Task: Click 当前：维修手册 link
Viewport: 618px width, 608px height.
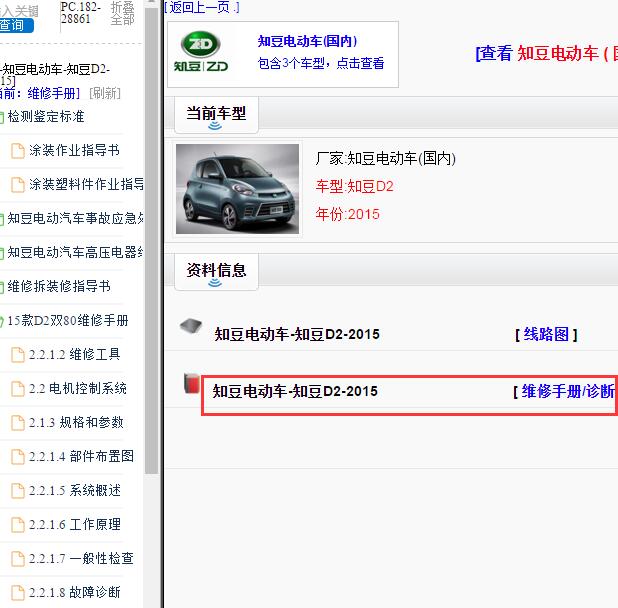Action: click(39, 93)
